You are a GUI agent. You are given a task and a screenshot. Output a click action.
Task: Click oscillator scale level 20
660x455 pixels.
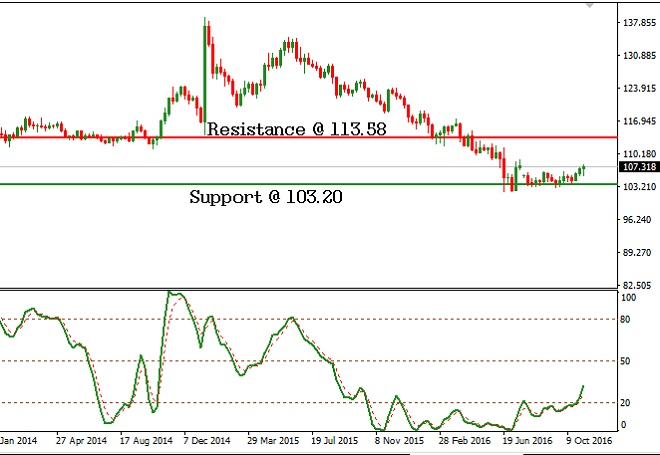tap(625, 403)
